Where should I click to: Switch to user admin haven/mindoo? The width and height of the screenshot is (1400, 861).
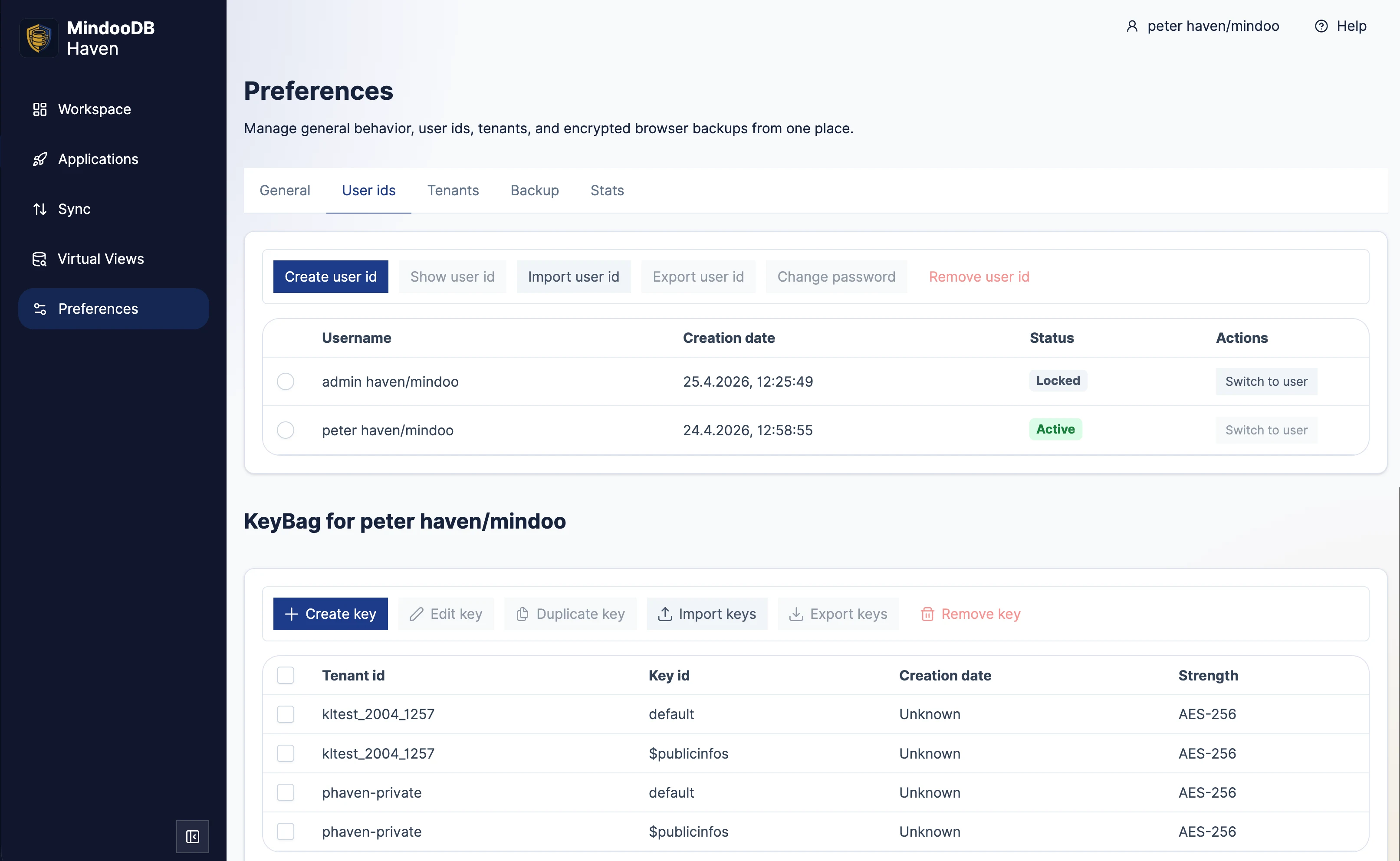click(x=1266, y=381)
